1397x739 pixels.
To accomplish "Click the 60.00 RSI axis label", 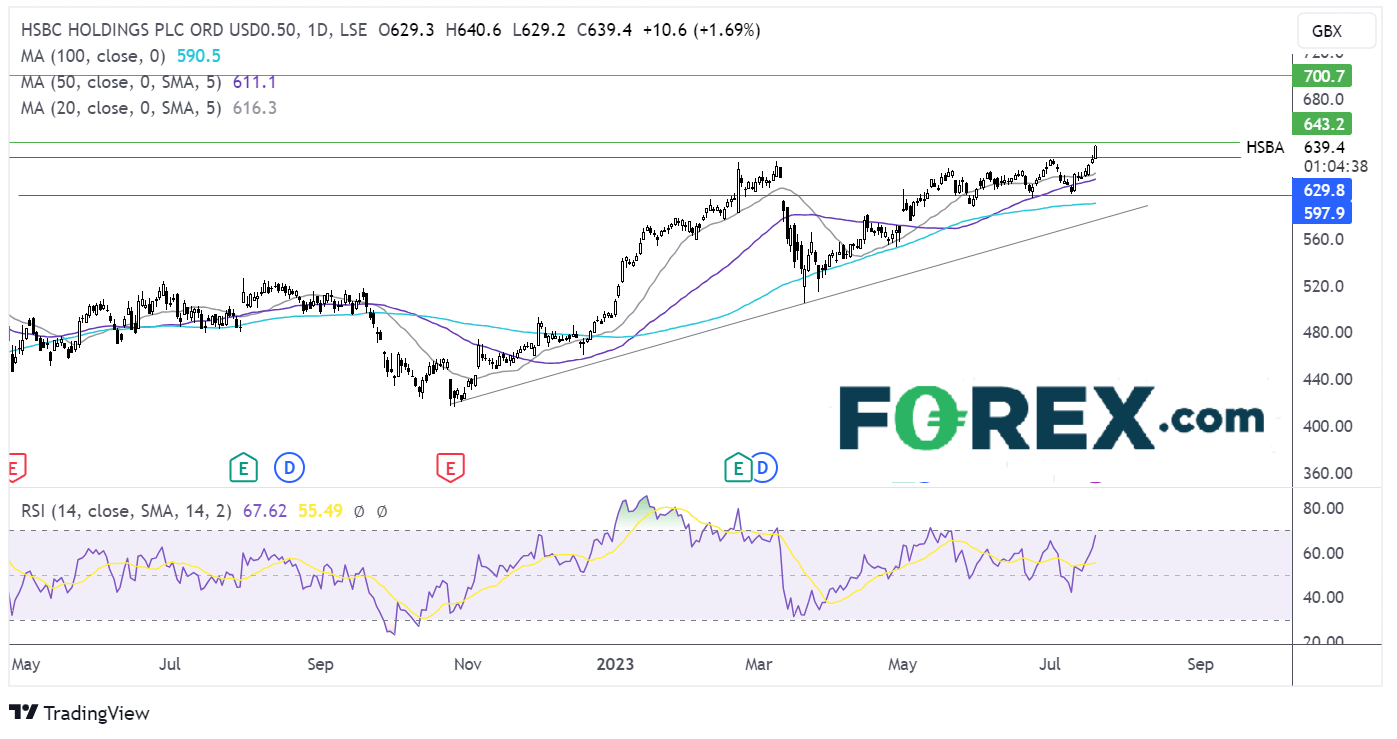I will coord(1324,553).
